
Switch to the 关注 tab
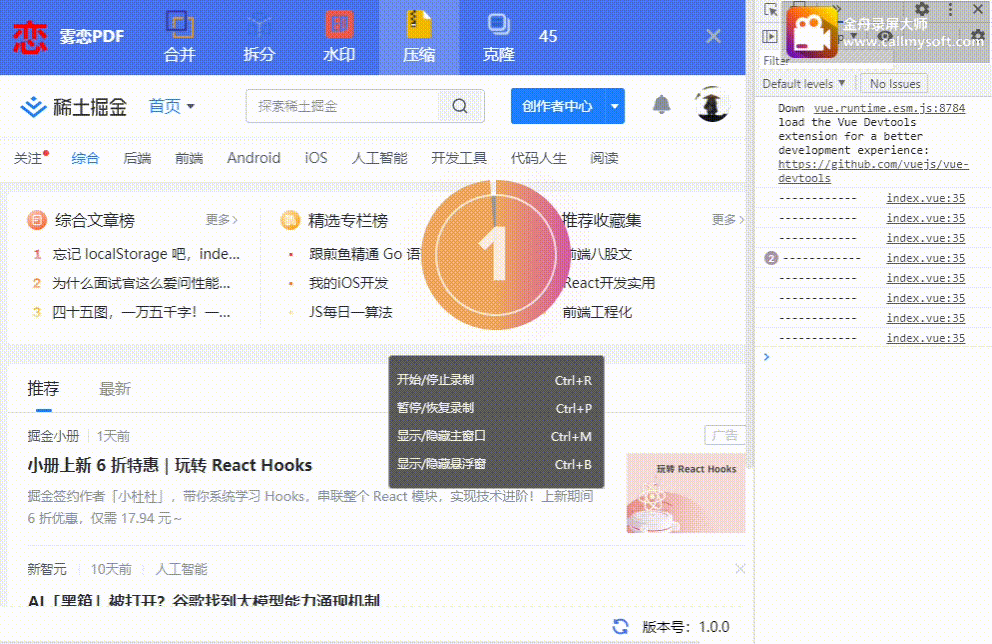pyautogui.click(x=28, y=158)
